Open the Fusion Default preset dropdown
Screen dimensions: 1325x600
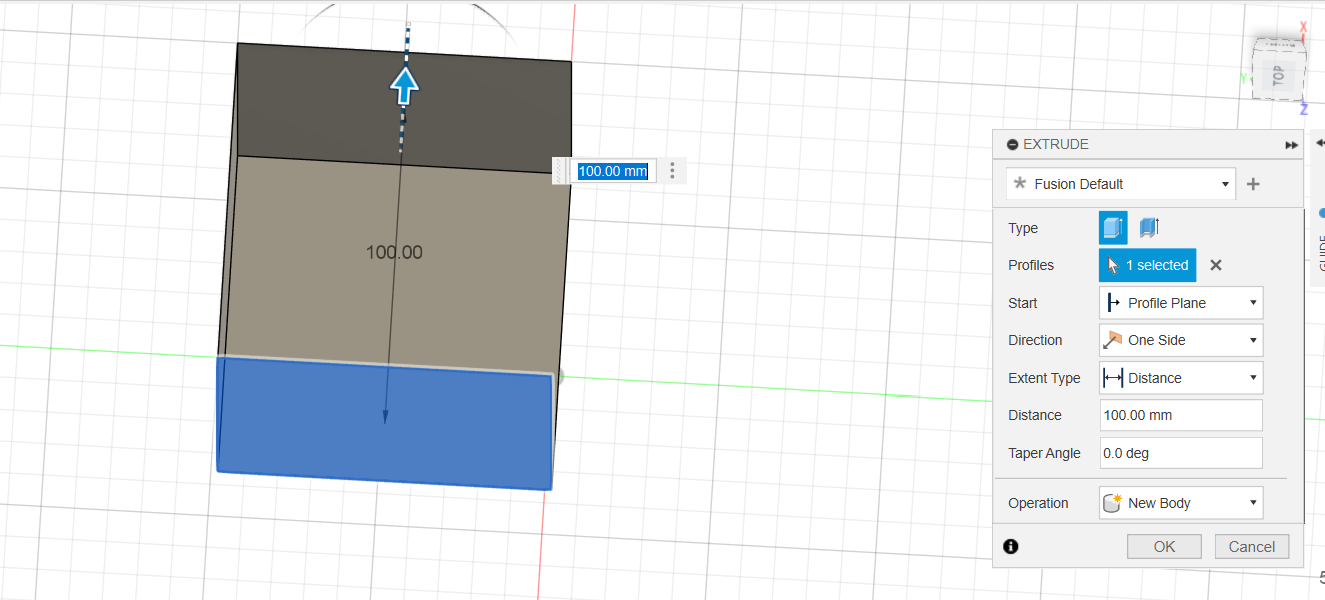(1121, 184)
